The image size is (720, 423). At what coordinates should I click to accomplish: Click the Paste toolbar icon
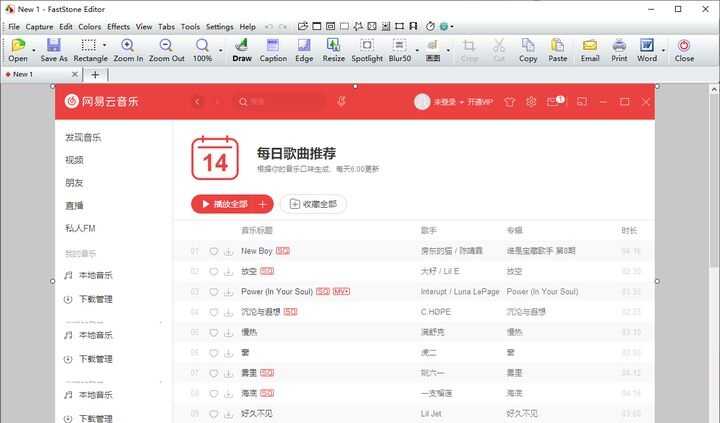[x=557, y=45]
